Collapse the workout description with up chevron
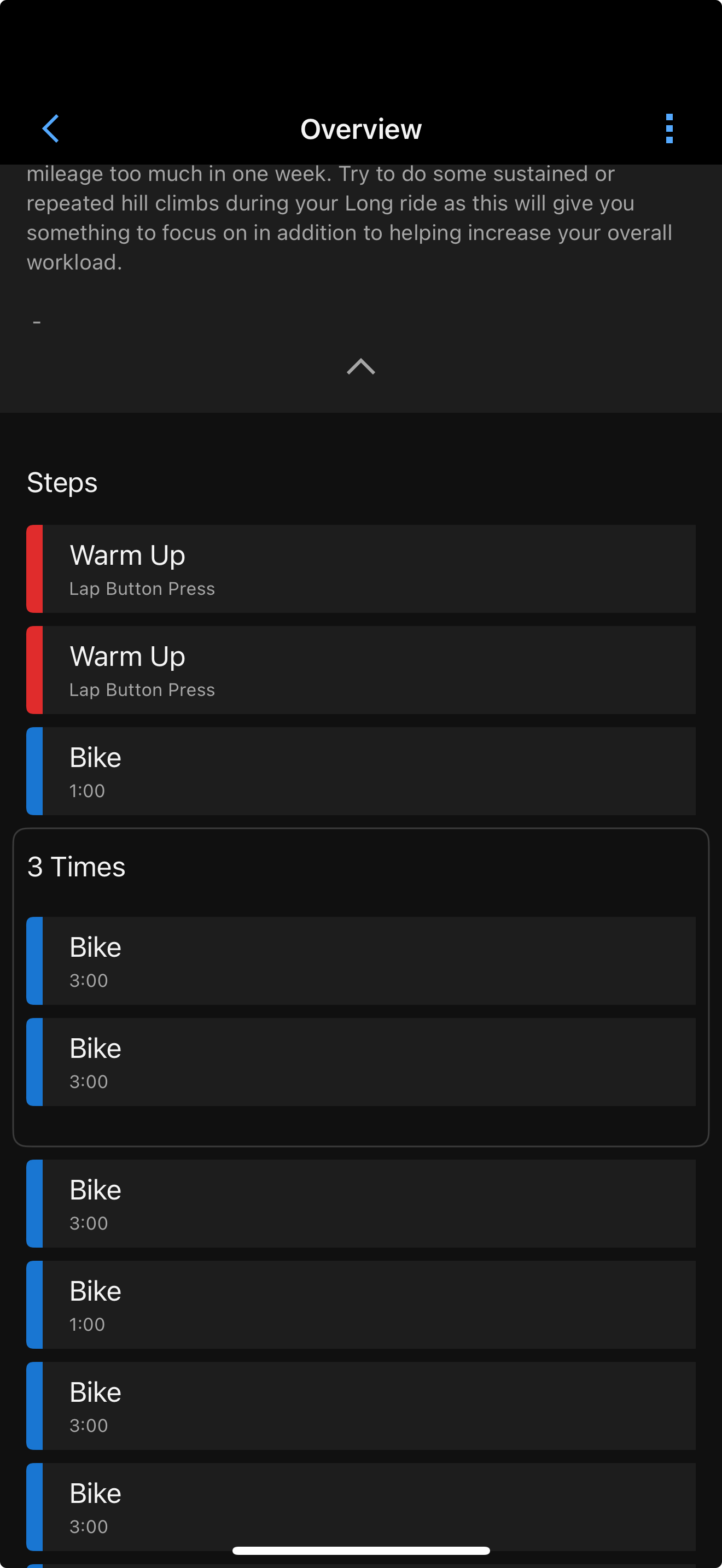This screenshot has height=1568, width=722. [360, 366]
